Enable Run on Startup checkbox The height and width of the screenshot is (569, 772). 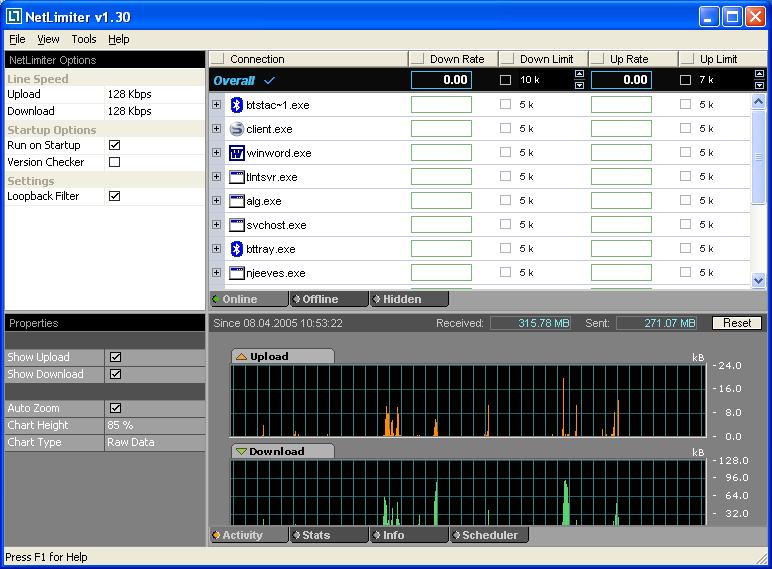(x=115, y=145)
